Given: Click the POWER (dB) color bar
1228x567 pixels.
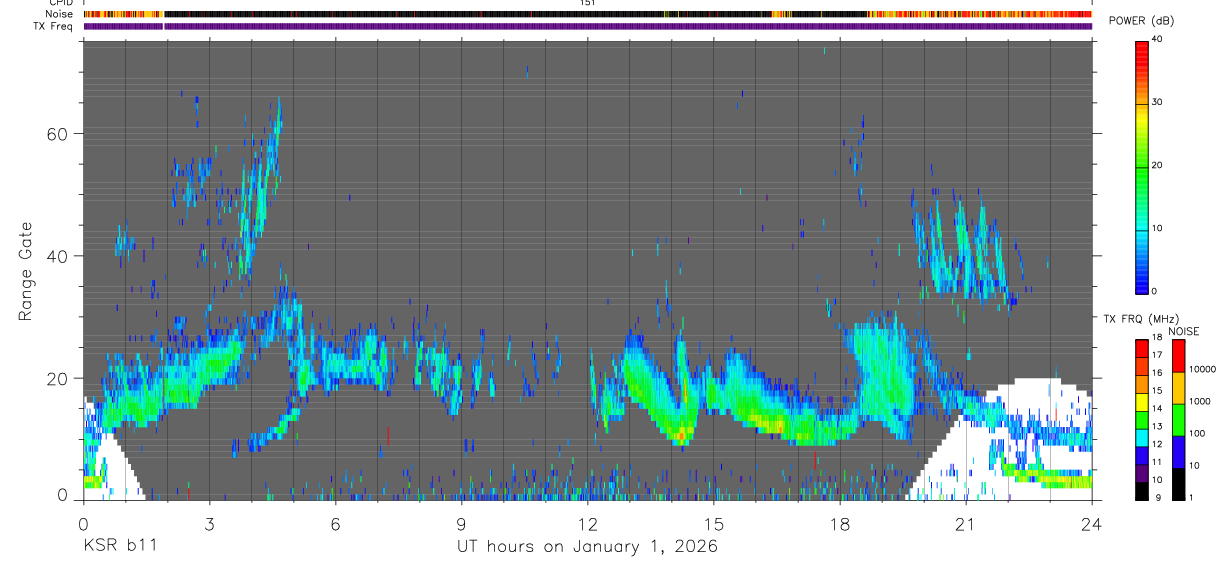Looking at the screenshot, I should [1142, 166].
